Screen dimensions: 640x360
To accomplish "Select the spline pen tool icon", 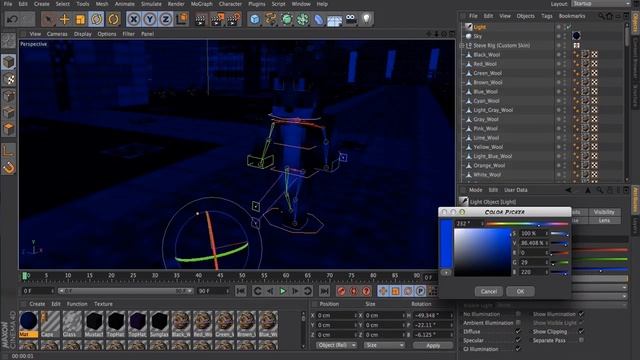I will click(x=271, y=19).
